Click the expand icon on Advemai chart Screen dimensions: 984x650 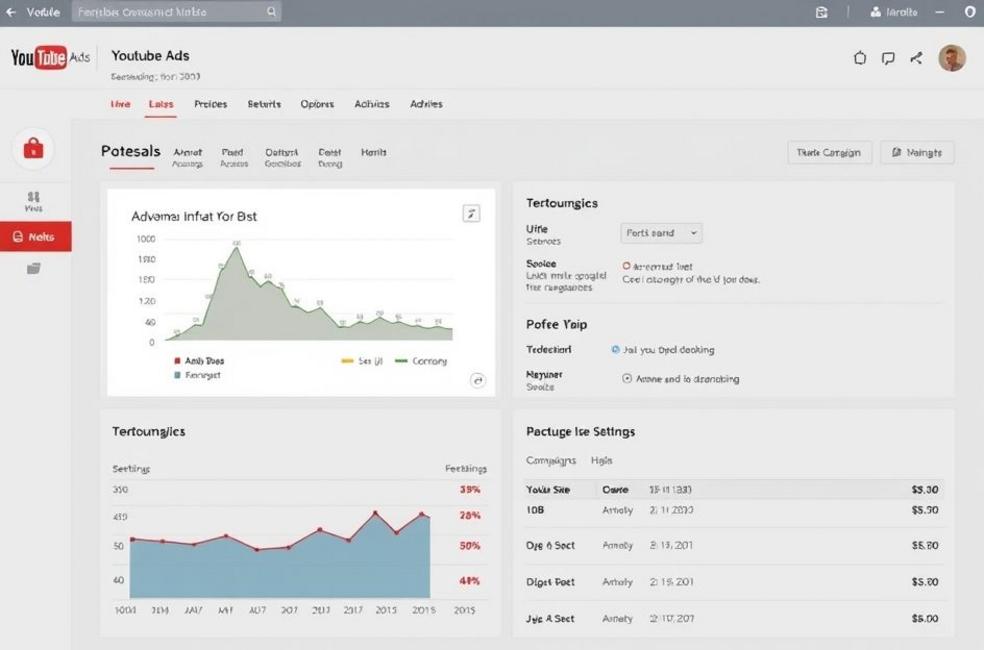472,213
